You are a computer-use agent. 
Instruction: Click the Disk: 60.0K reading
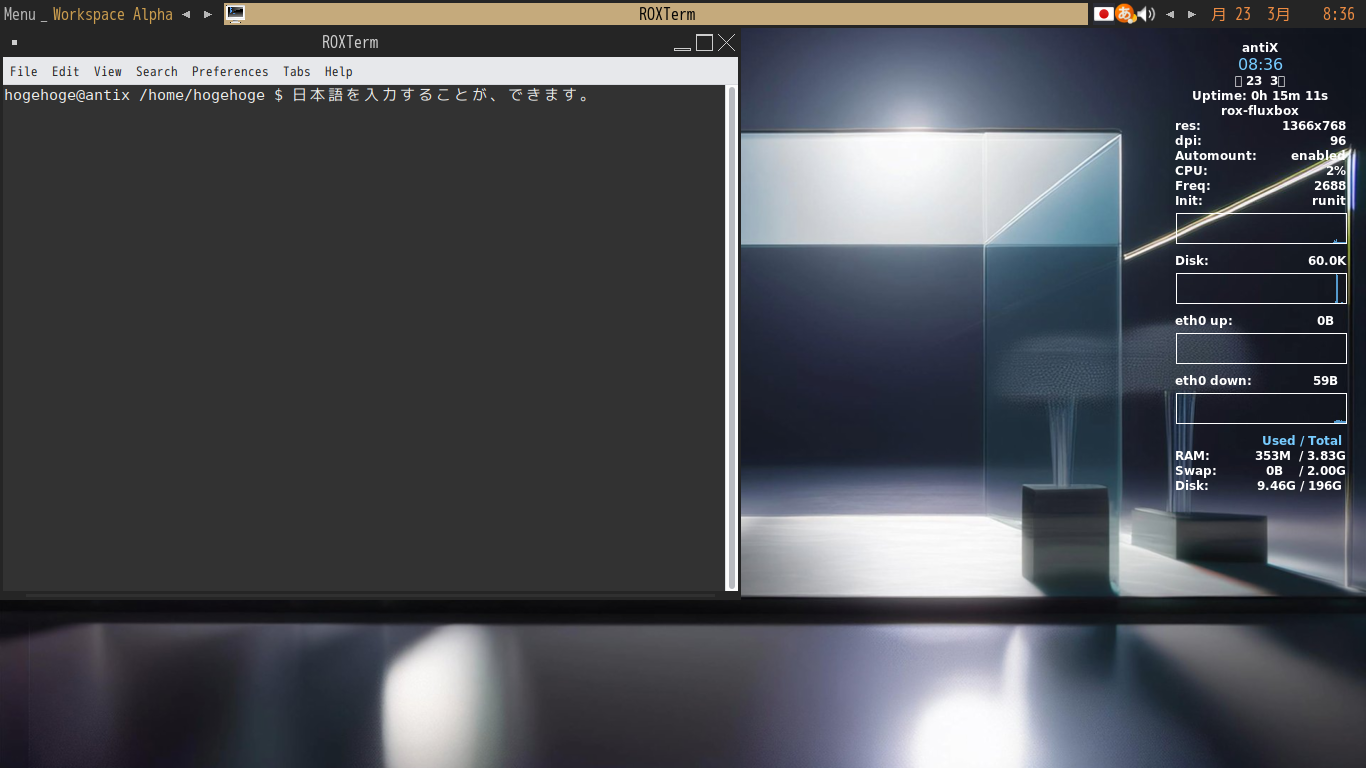coord(1260,261)
